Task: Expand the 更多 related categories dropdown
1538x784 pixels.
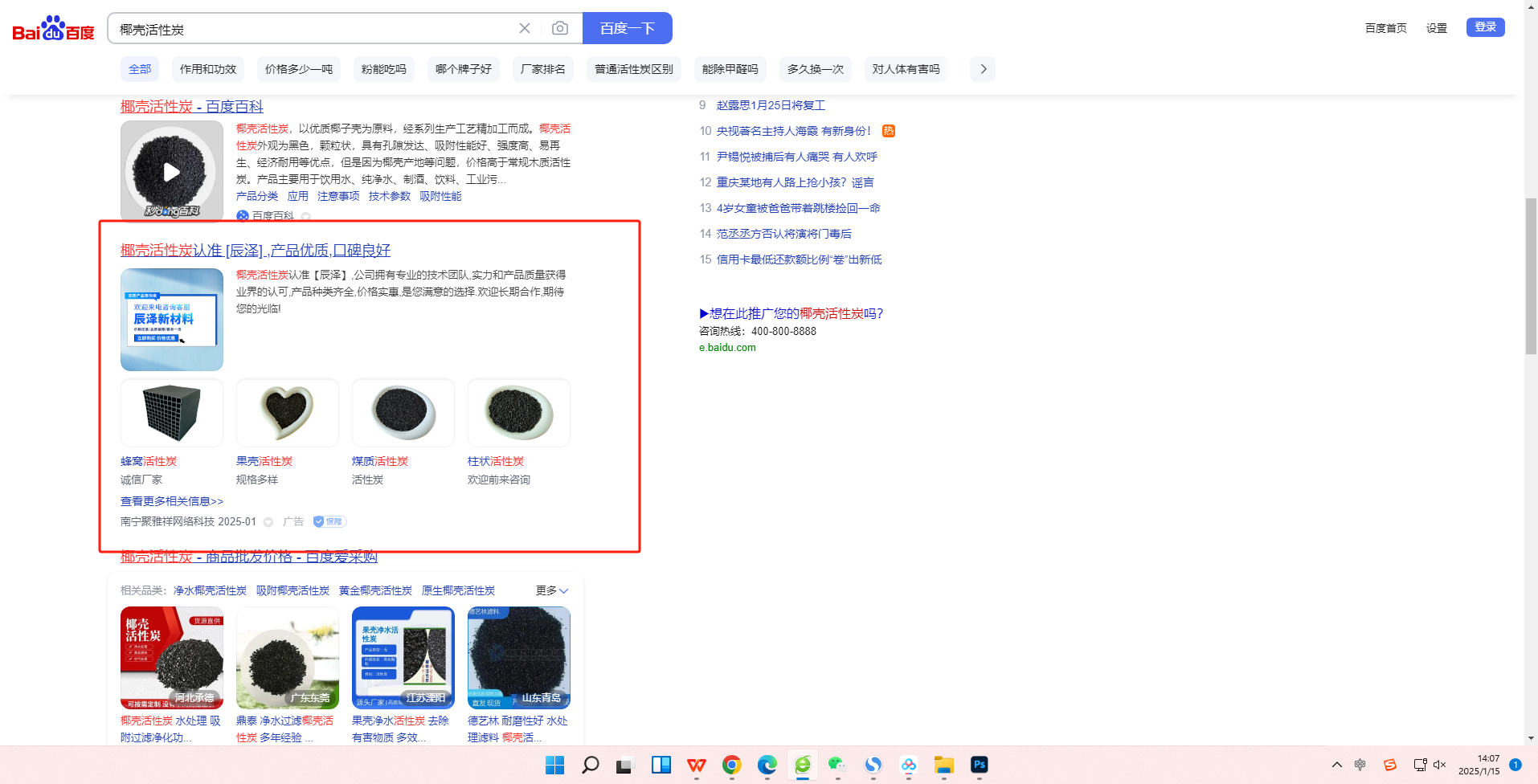Action: 552,590
